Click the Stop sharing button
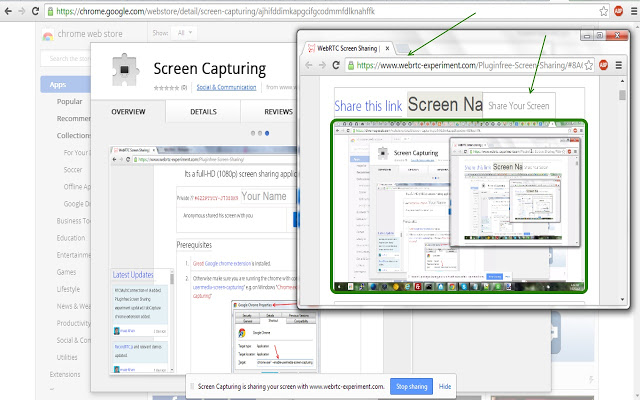 coord(411,387)
